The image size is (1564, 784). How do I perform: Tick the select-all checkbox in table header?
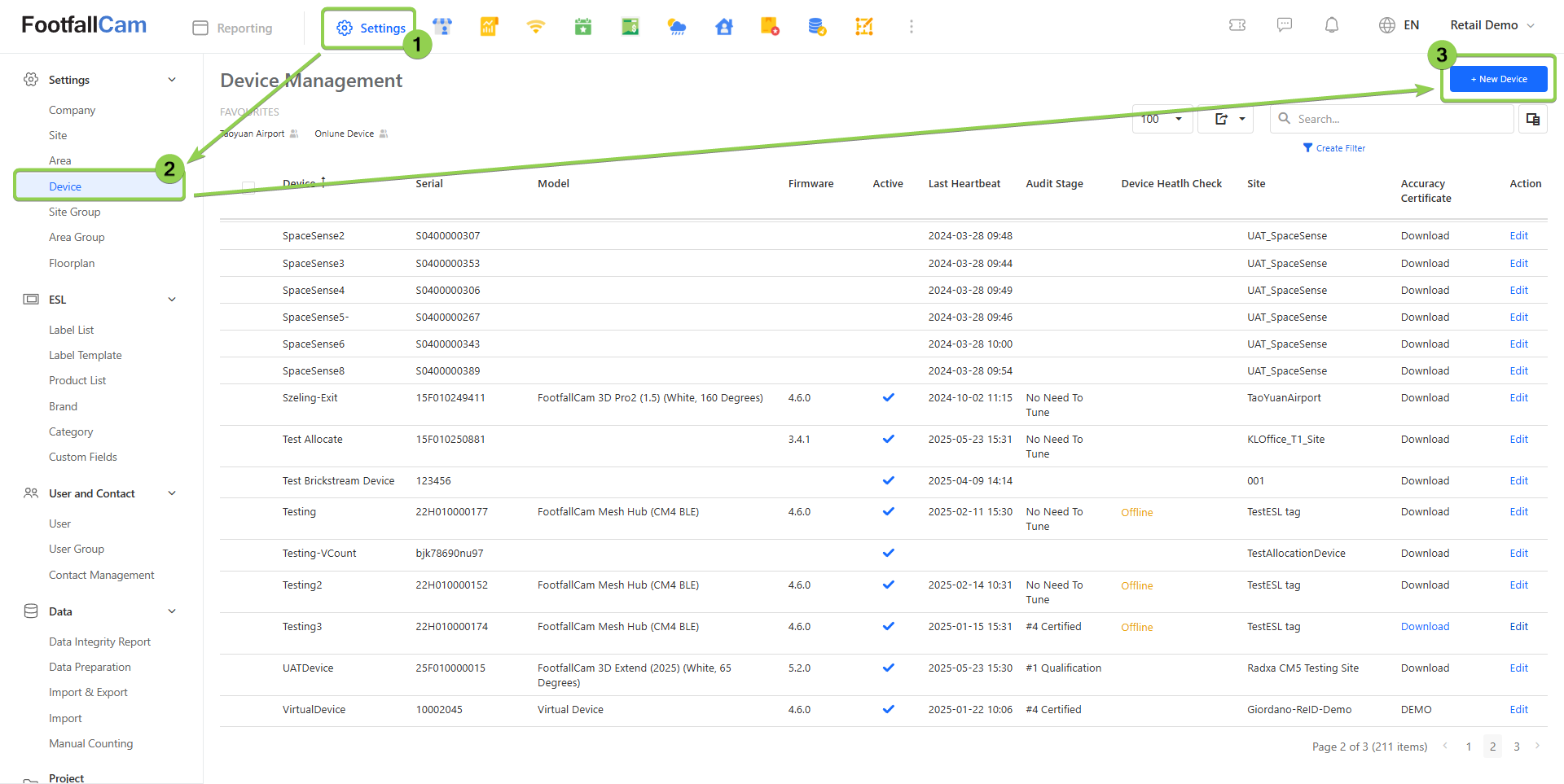[x=248, y=187]
